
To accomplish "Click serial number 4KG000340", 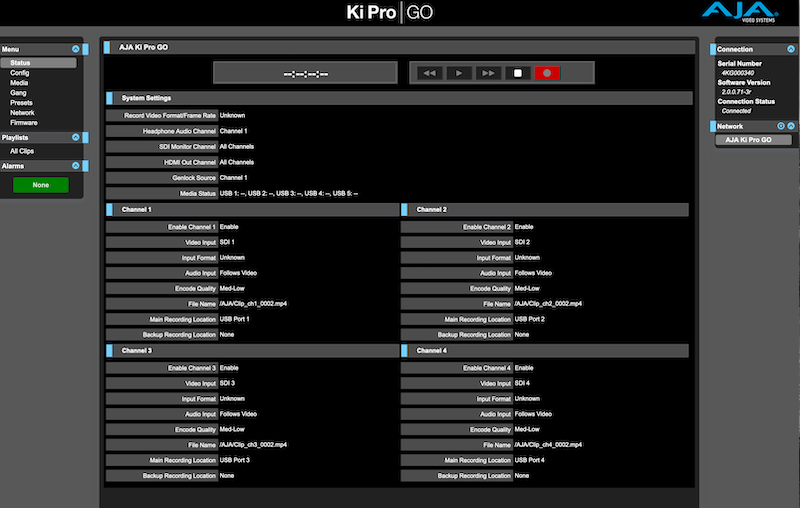I will [738, 73].
